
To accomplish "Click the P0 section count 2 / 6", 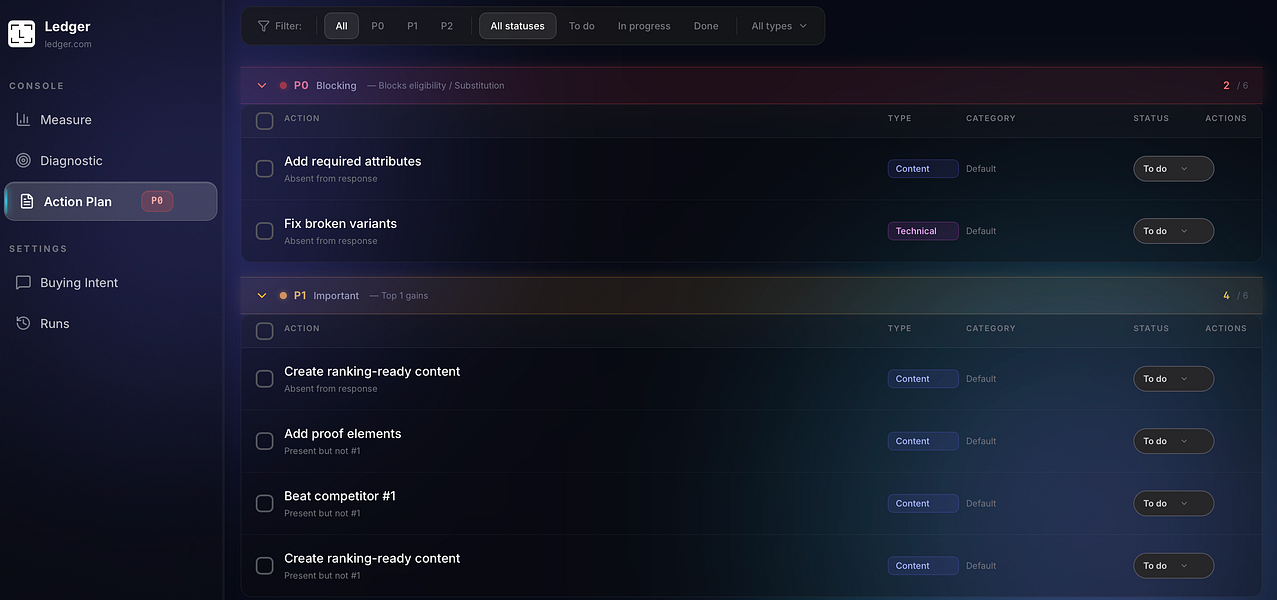I will point(1235,86).
